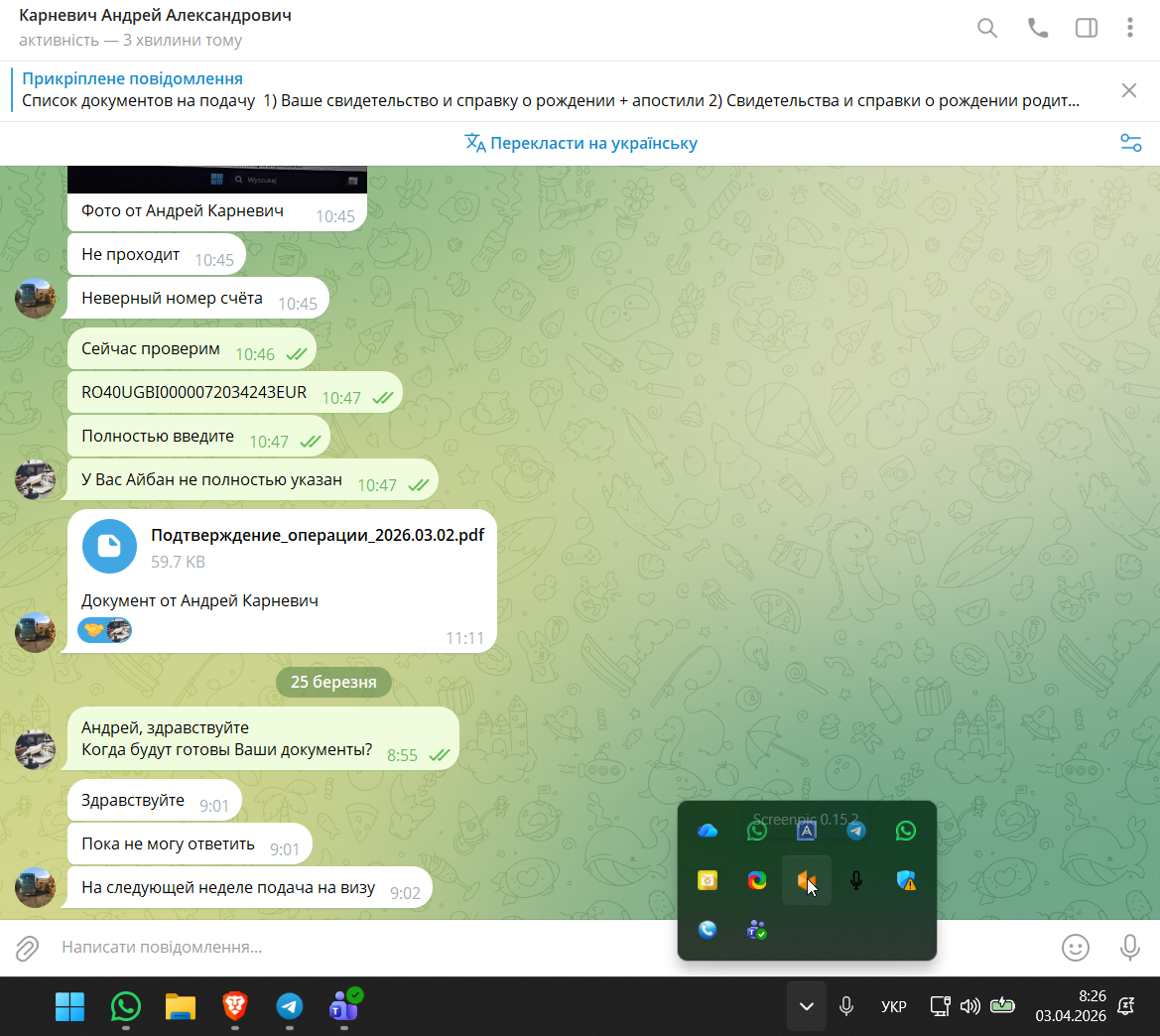Open taskbar network display icon
Image resolution: width=1160 pixels, height=1036 pixels.
(940, 1006)
